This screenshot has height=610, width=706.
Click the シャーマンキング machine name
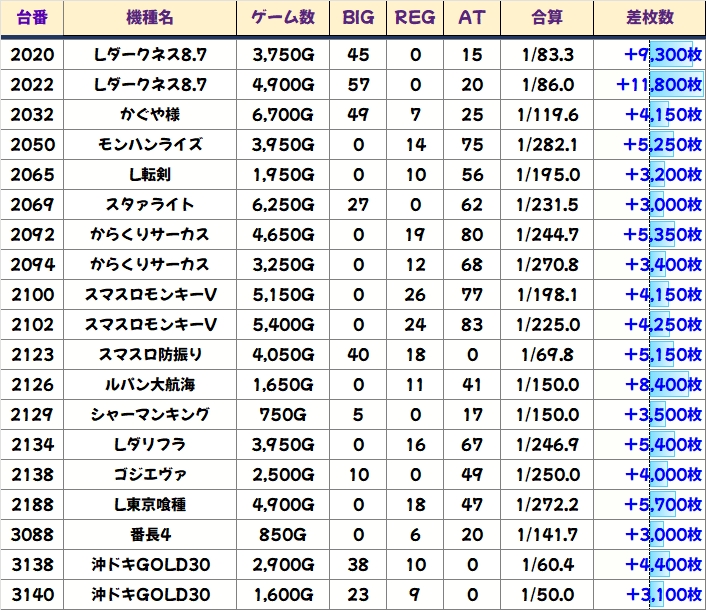[150, 415]
